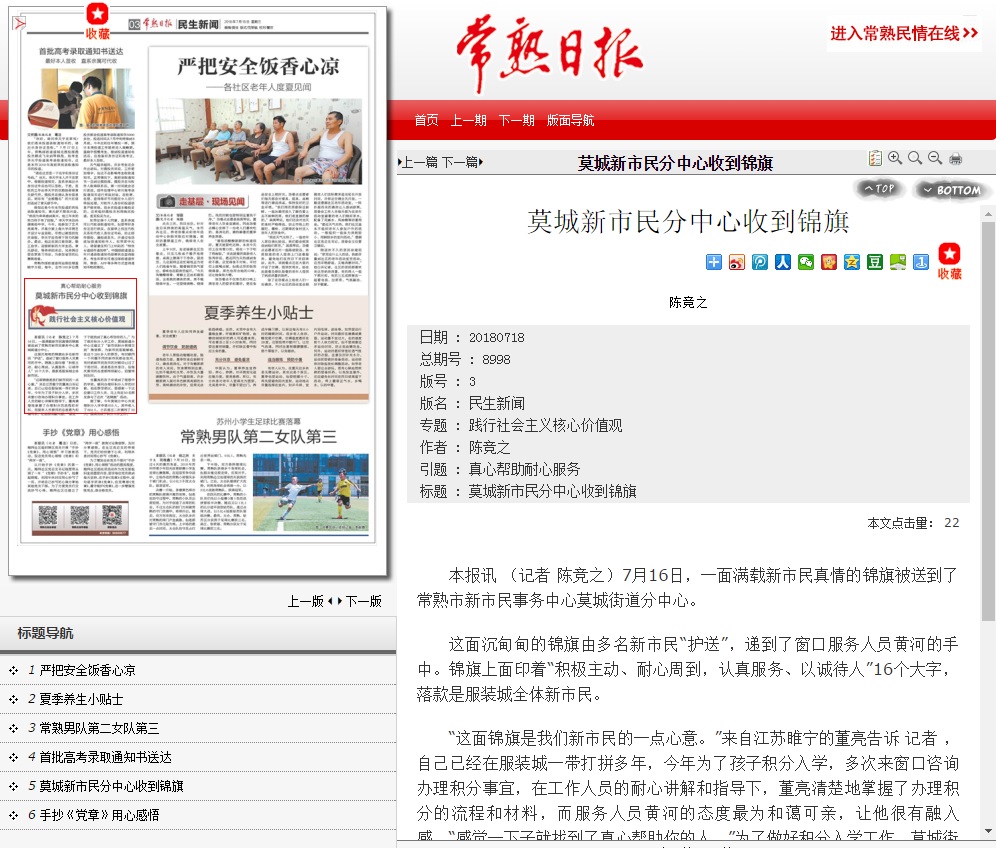Open the blue plus share-more icon
Viewport: 996px width, 848px height.
[x=714, y=262]
